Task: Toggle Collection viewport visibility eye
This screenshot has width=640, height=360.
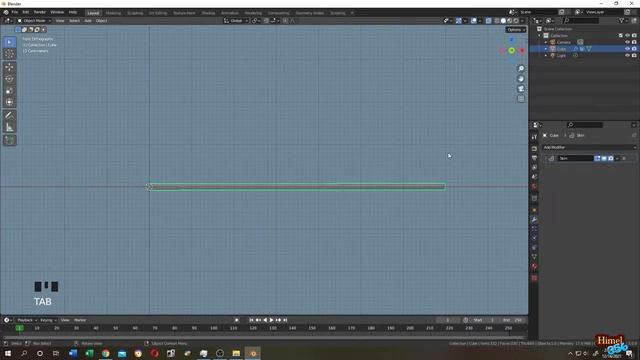Action: point(627,36)
